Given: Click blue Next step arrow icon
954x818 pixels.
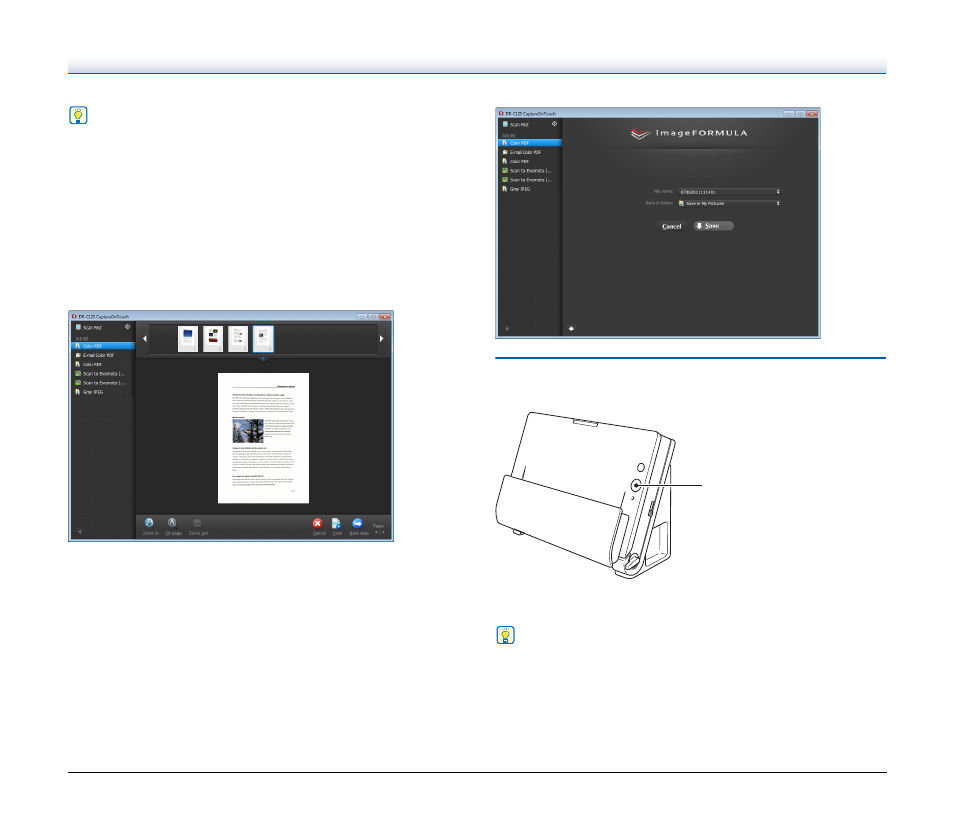Looking at the screenshot, I should 358,523.
